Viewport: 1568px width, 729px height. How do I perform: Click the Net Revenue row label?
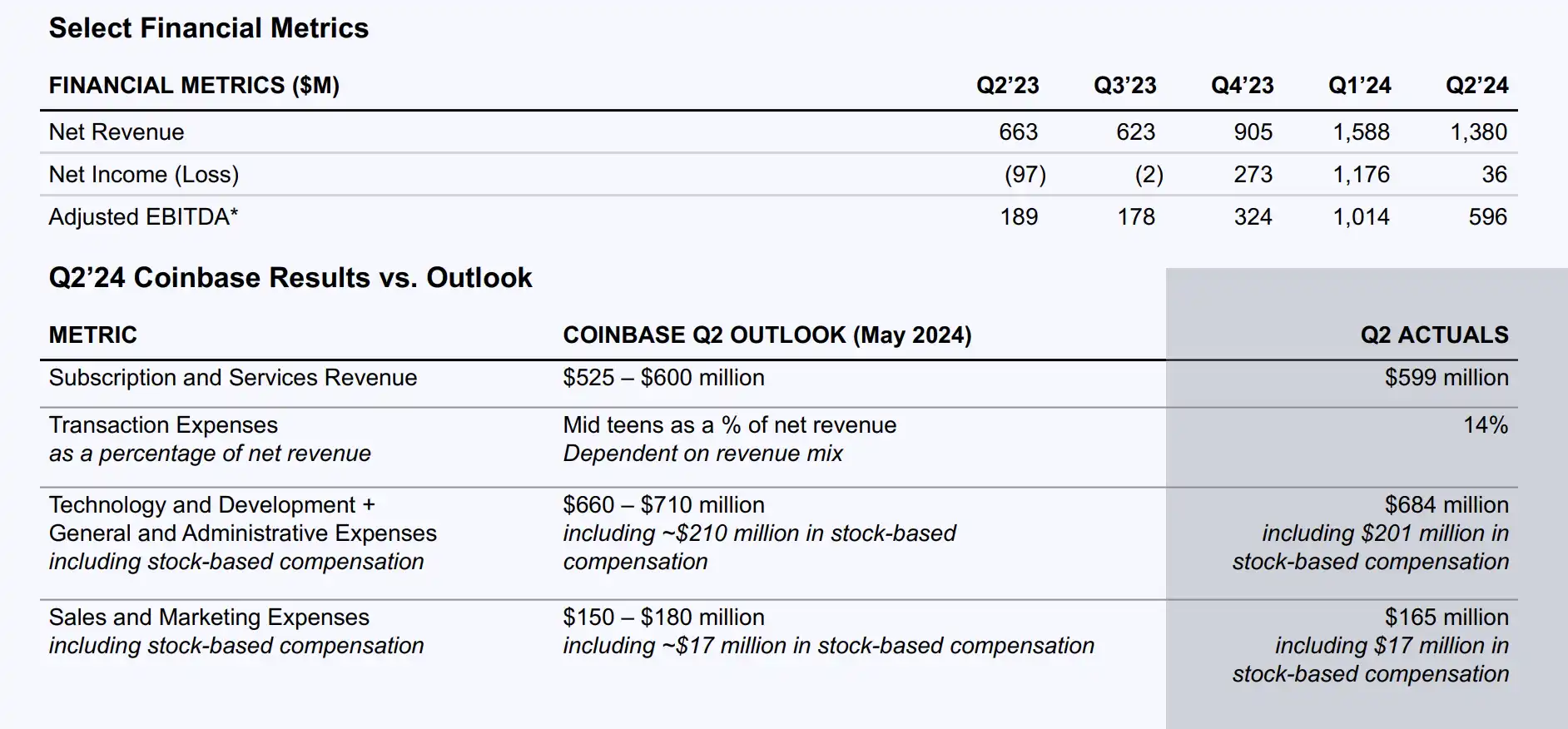(x=117, y=132)
